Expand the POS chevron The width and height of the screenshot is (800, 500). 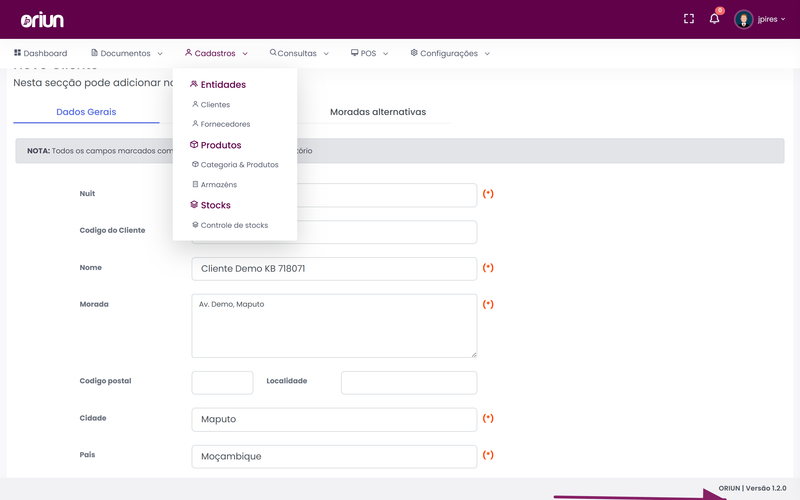386,54
